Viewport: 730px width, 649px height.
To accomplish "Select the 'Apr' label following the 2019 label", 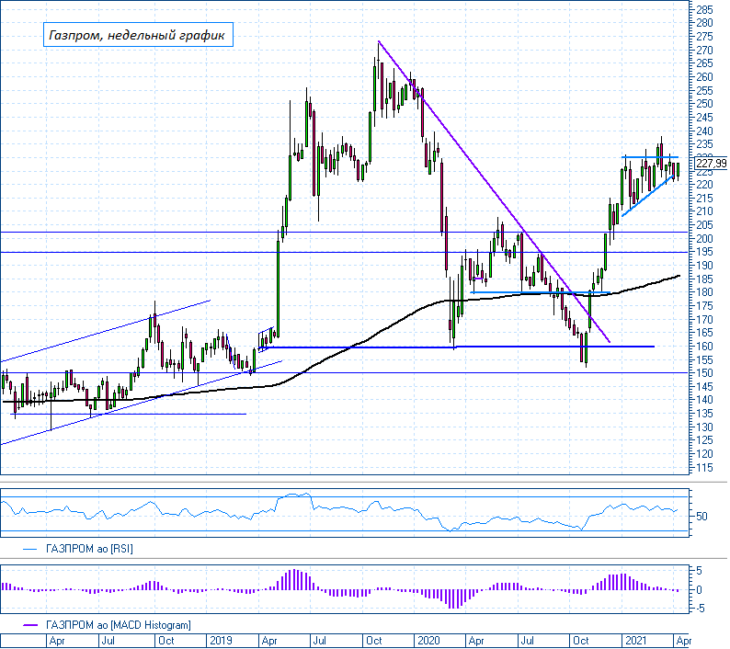I will pyautogui.click(x=270, y=641).
